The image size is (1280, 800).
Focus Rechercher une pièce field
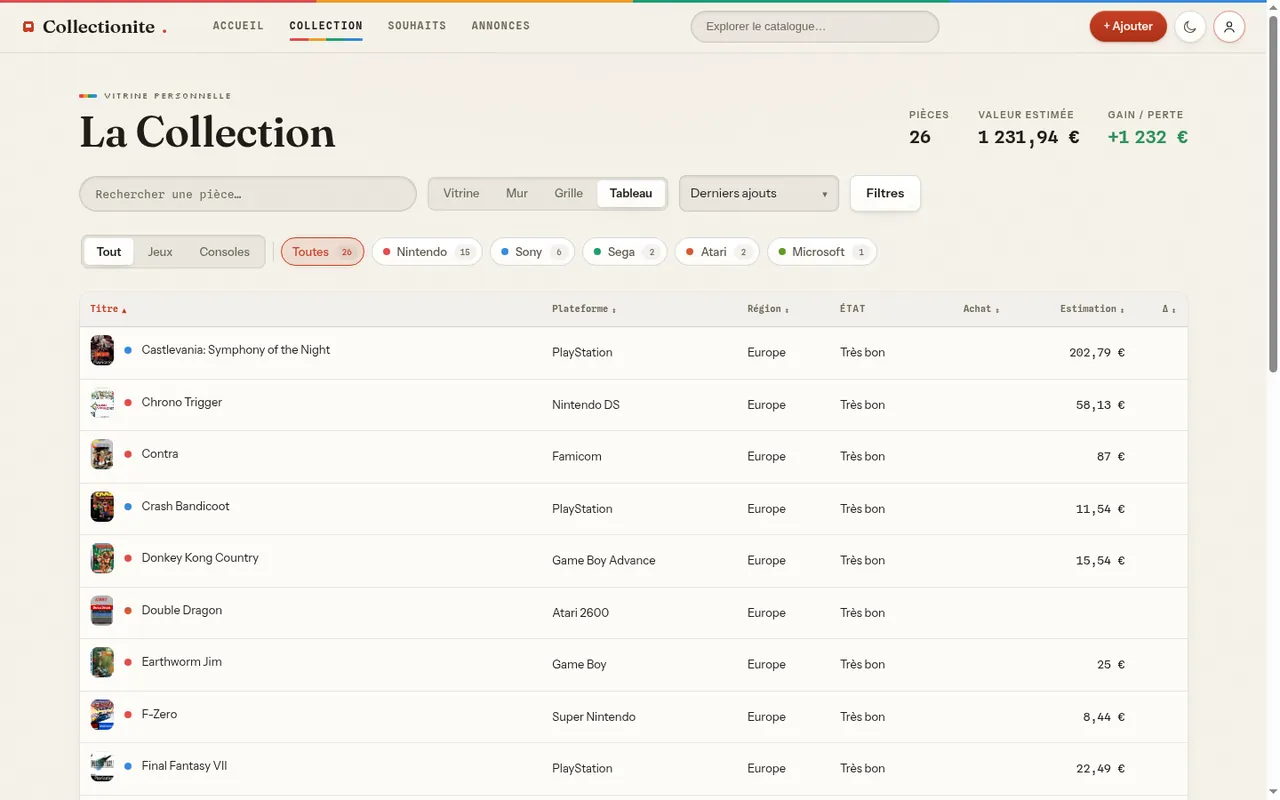point(248,194)
